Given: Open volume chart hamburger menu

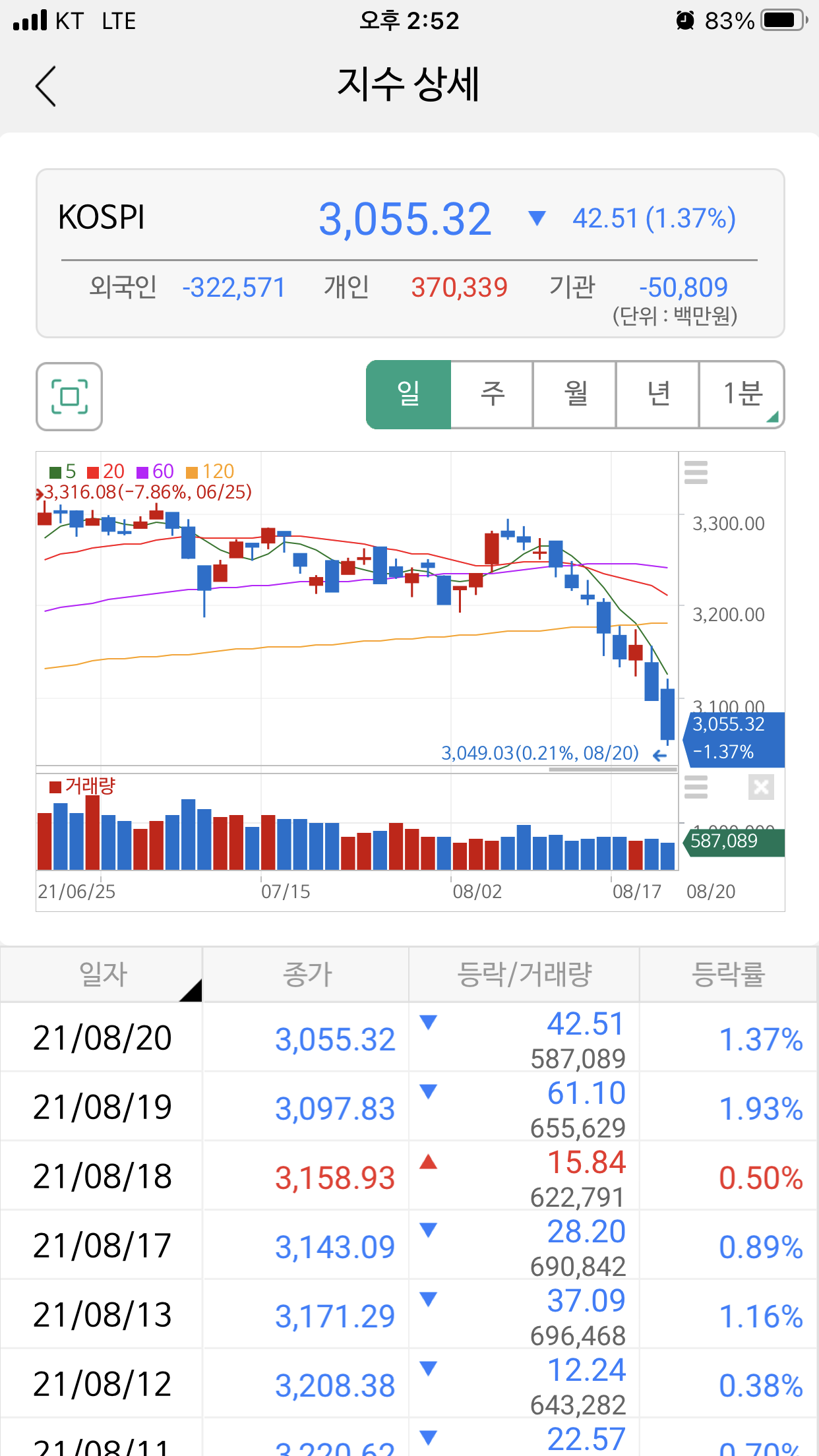Looking at the screenshot, I should point(696,787).
